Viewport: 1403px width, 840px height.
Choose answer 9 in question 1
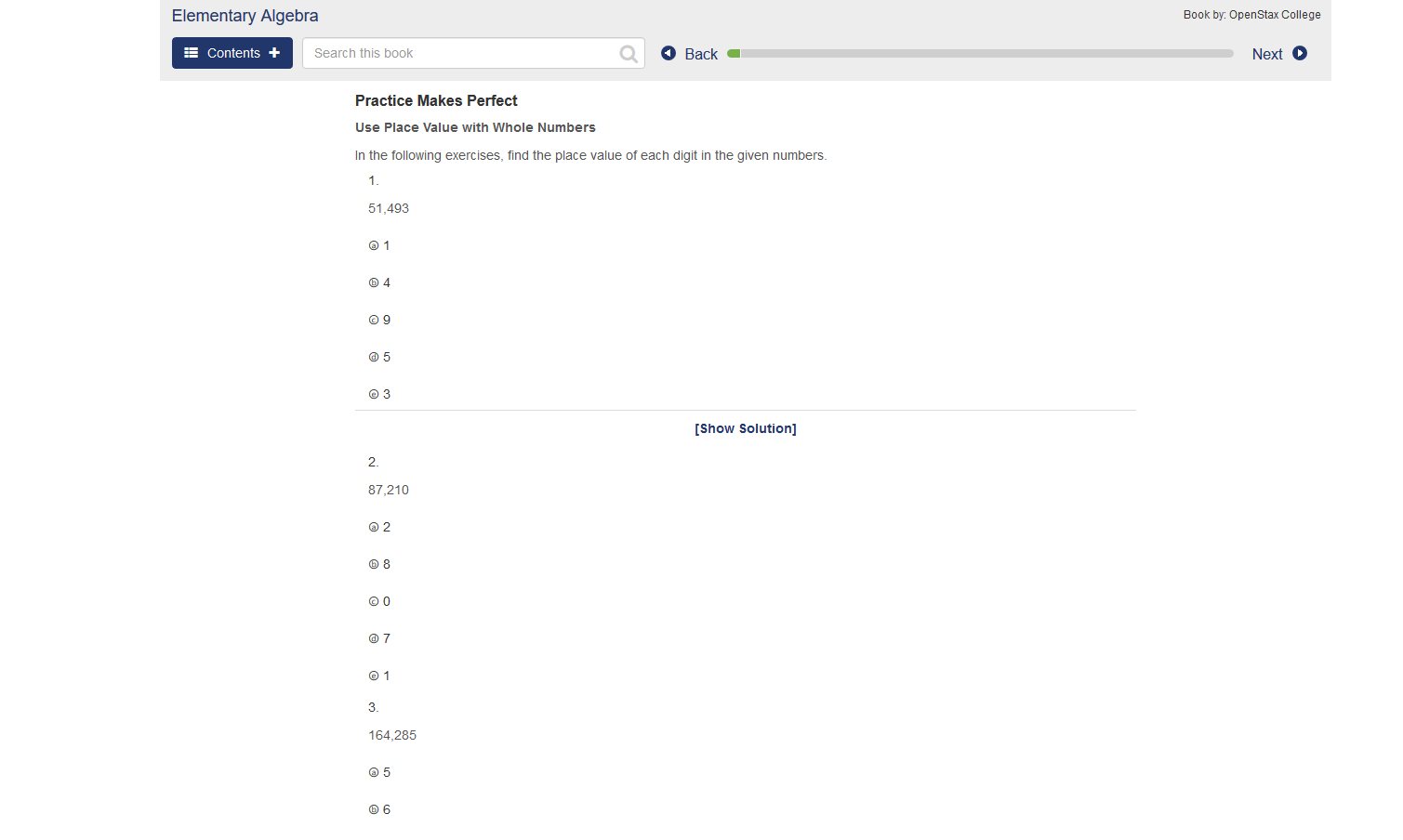[372, 319]
